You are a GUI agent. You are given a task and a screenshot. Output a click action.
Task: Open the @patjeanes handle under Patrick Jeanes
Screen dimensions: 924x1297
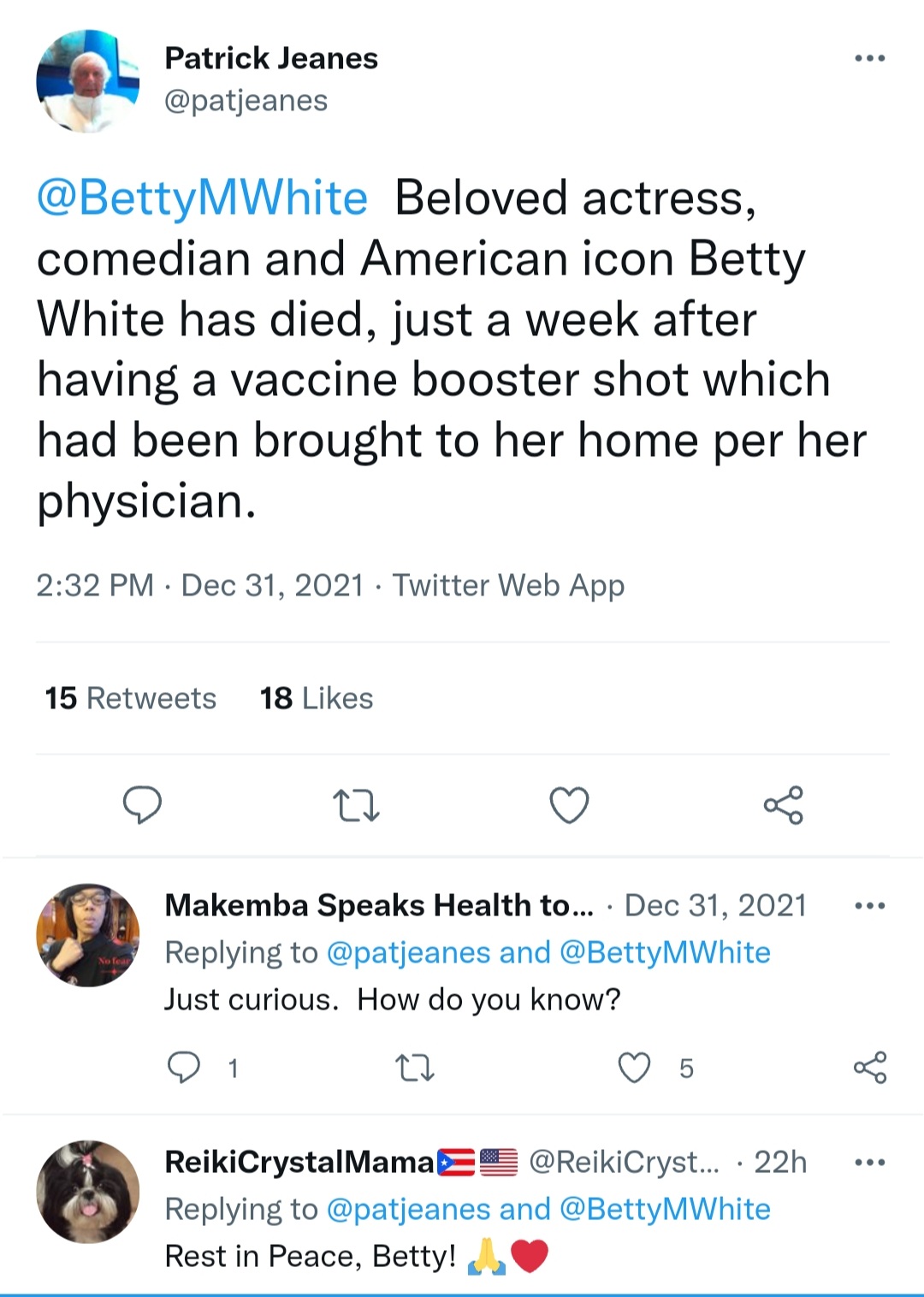pos(246,101)
